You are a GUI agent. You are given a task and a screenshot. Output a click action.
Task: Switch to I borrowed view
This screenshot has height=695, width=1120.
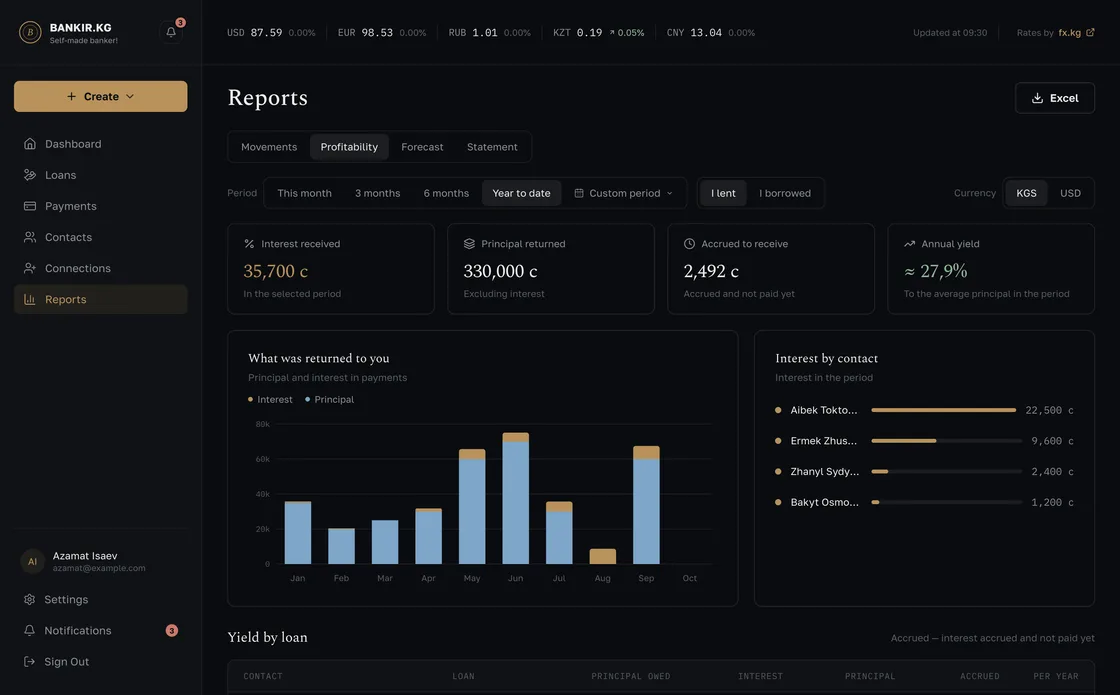point(785,193)
